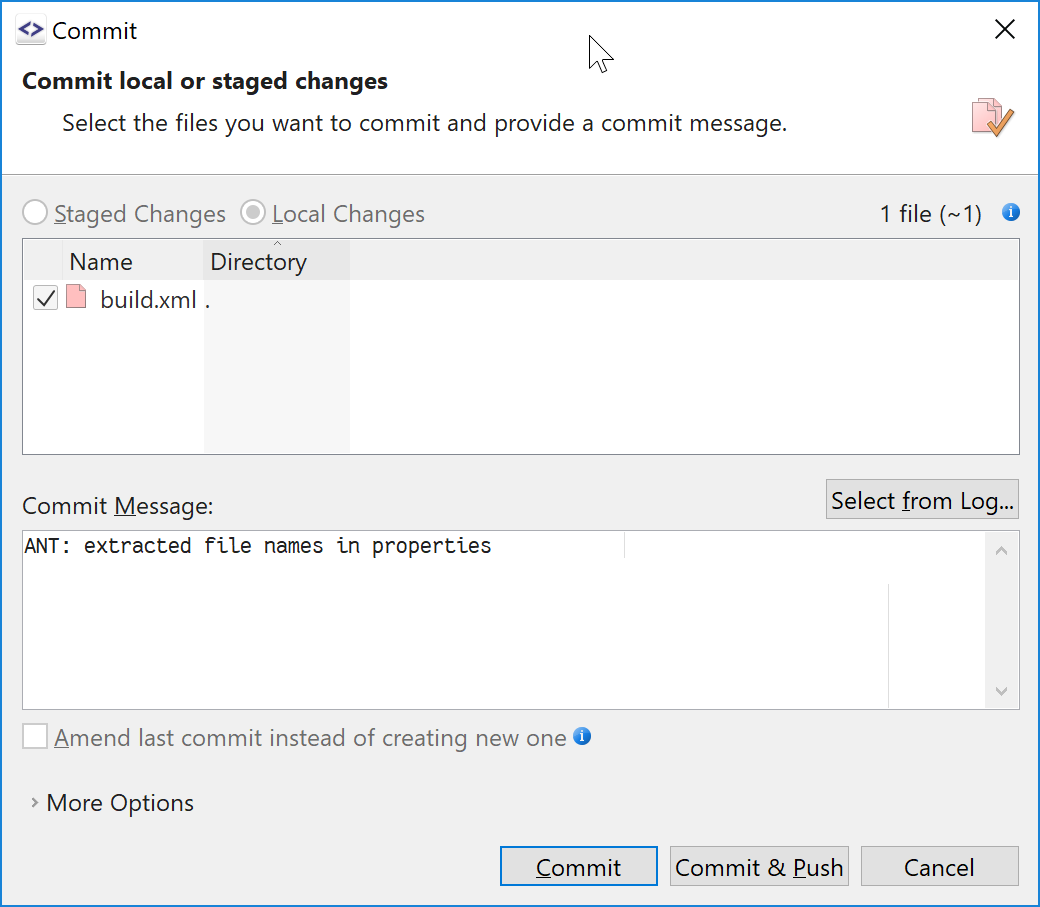Viewport: 1040px width, 907px height.
Task: Select the Local Changes radio button
Action: 253,213
